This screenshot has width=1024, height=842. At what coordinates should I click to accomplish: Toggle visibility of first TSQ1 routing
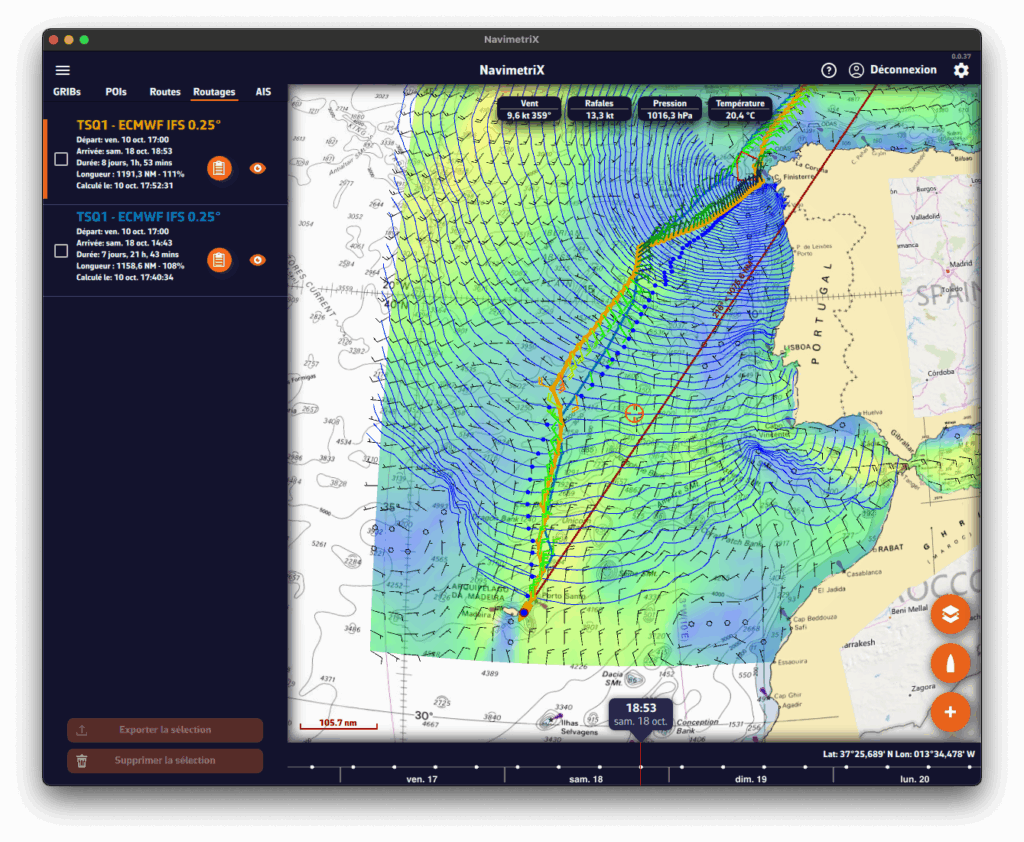(x=258, y=168)
